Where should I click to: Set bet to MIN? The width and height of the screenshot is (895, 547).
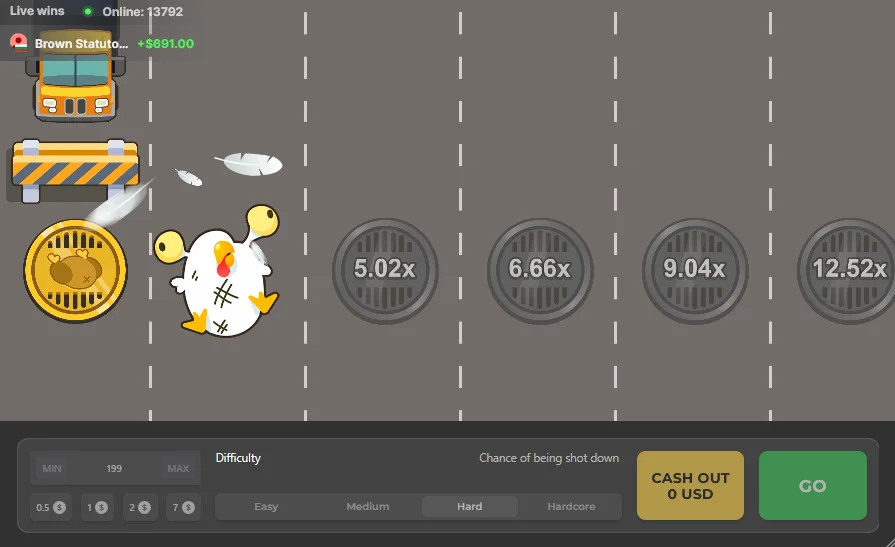pyautogui.click(x=51, y=468)
